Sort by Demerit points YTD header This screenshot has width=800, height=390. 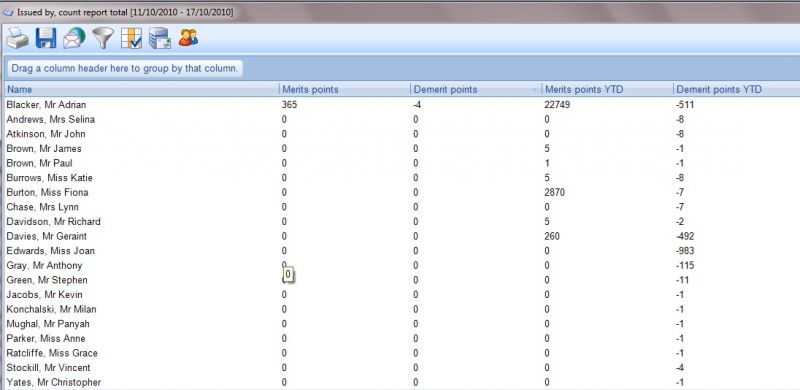[736, 89]
